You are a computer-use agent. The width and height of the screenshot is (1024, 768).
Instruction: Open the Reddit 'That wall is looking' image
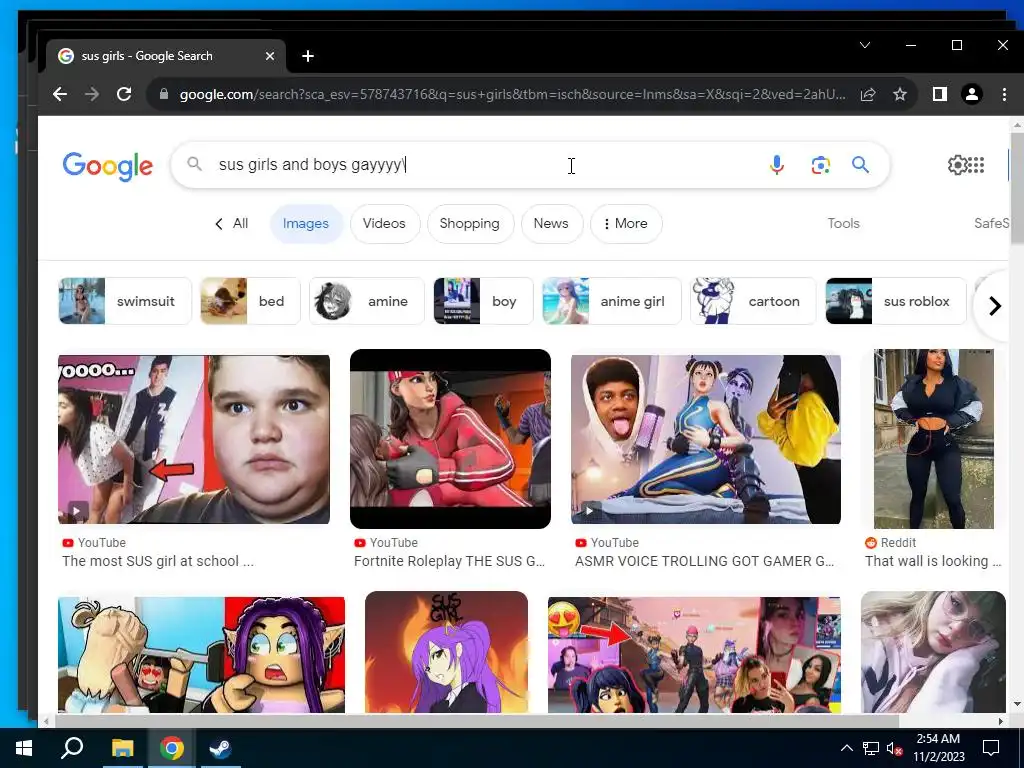(934, 439)
